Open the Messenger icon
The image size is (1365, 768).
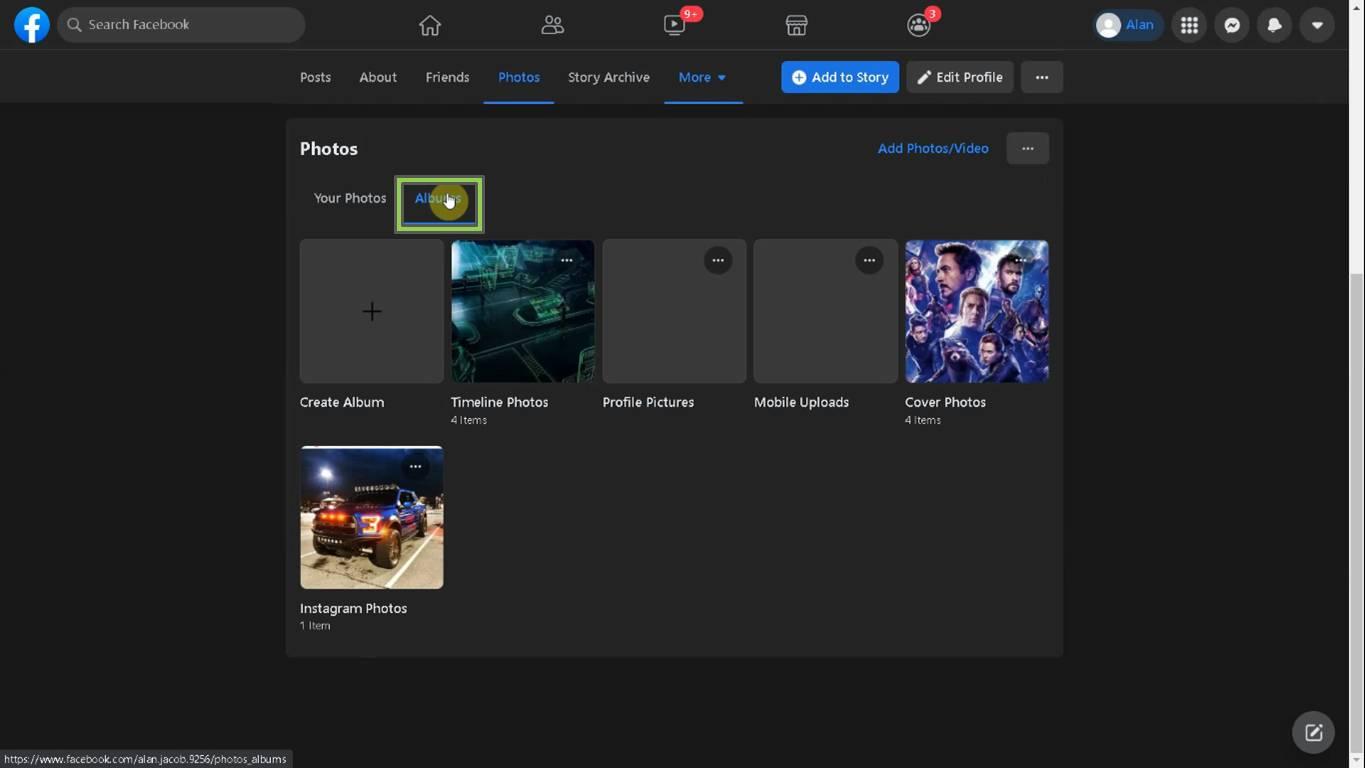pyautogui.click(x=1232, y=25)
